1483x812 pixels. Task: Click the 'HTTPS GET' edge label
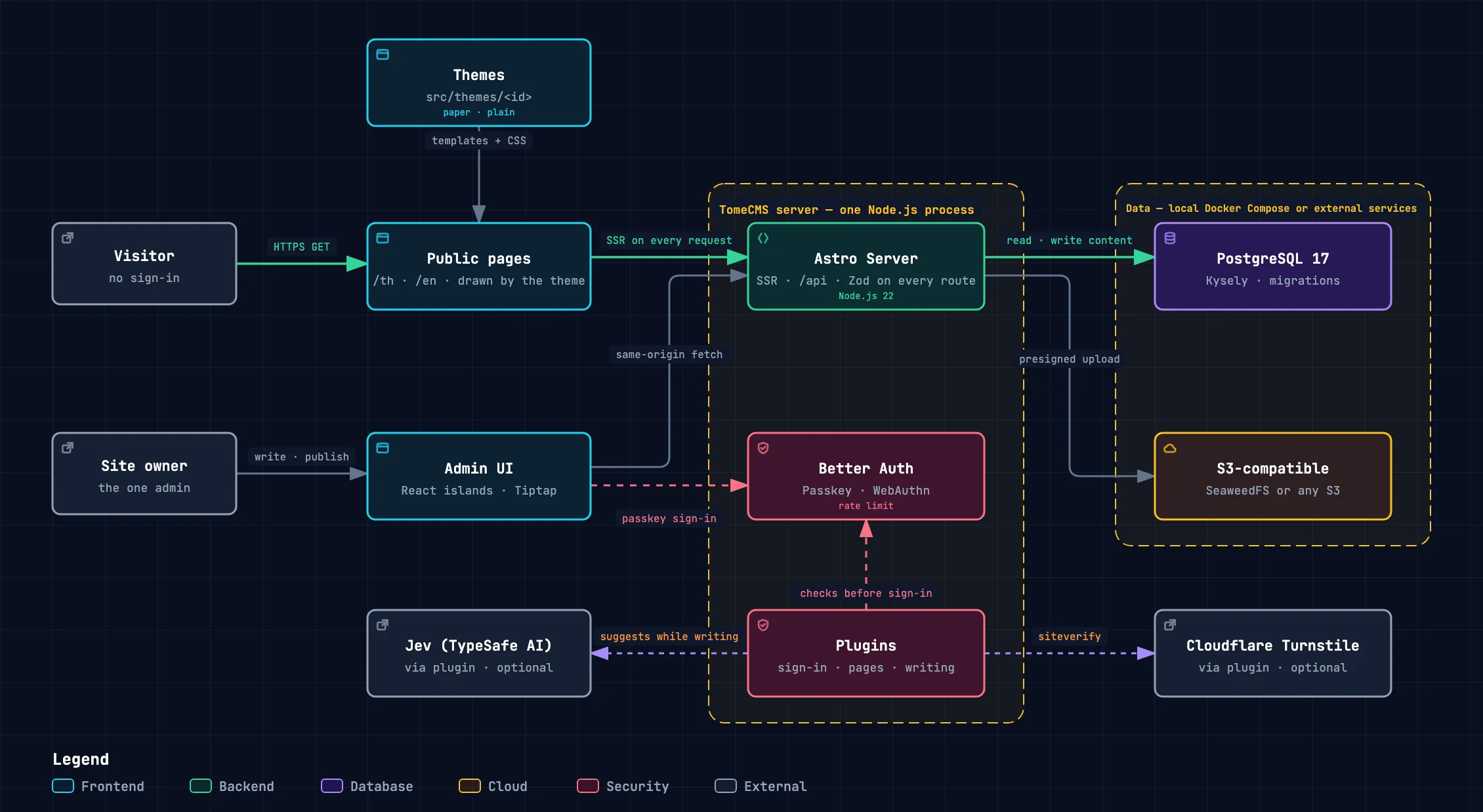(302, 247)
